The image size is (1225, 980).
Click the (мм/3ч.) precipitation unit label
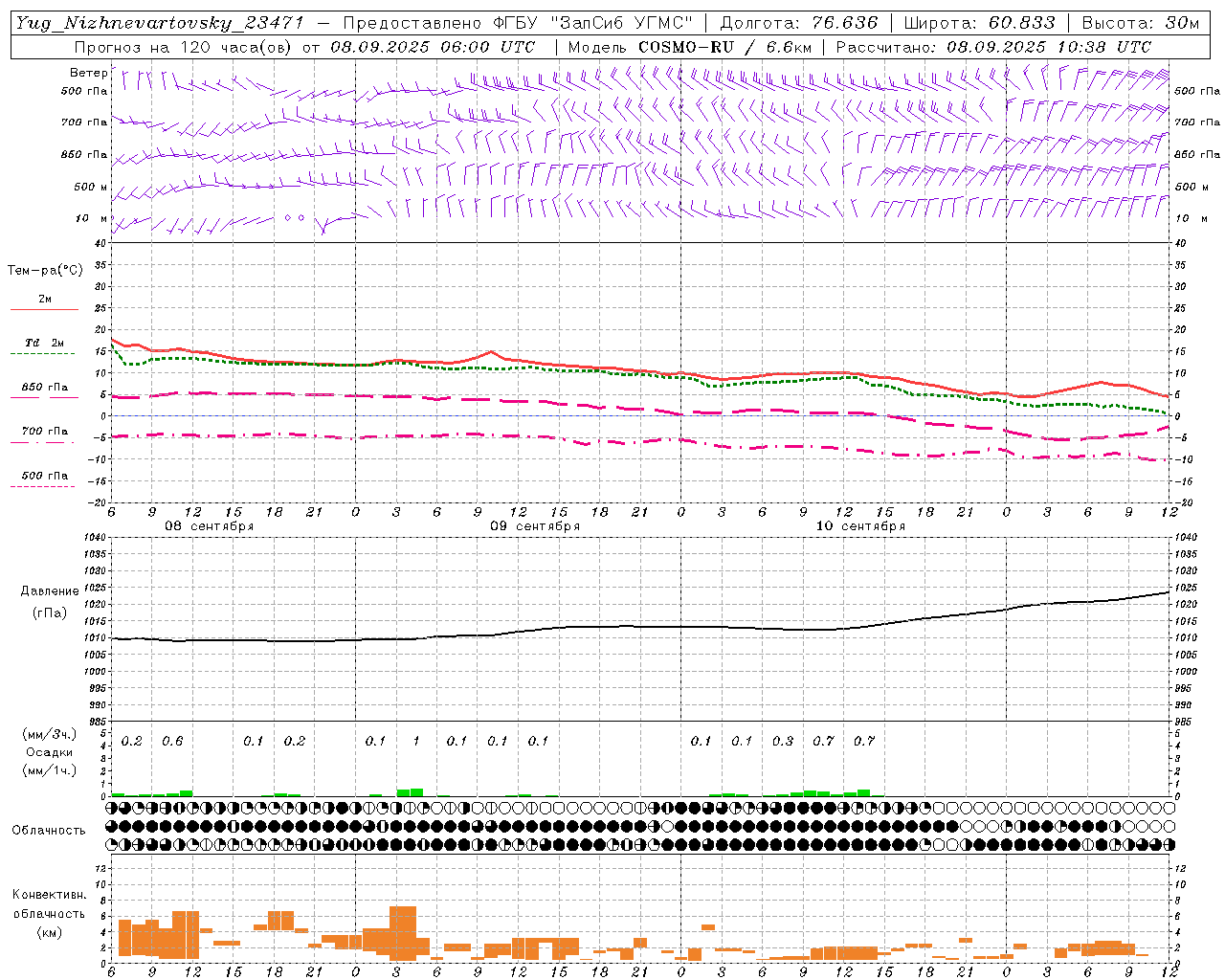[50, 734]
